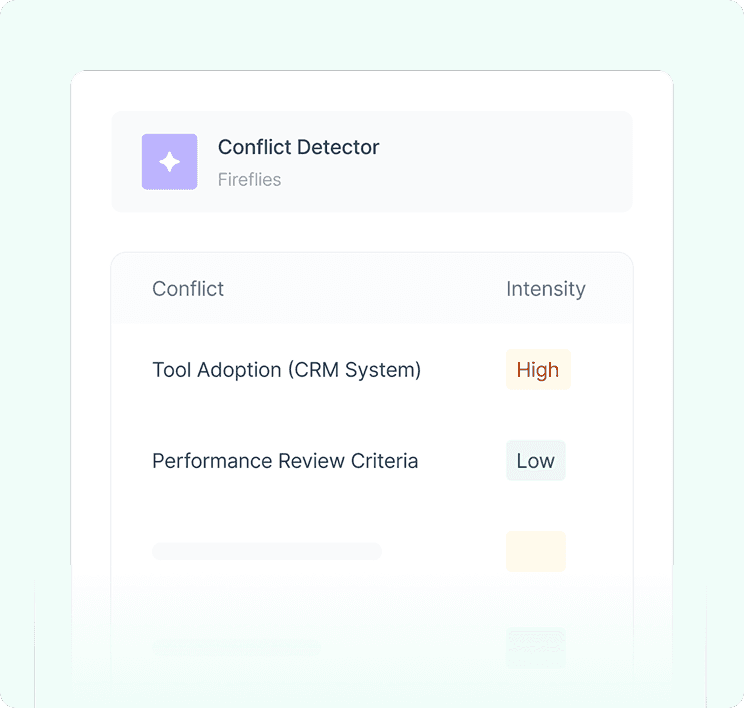Click the Low intensity badge
This screenshot has width=744, height=708.
(x=536, y=461)
